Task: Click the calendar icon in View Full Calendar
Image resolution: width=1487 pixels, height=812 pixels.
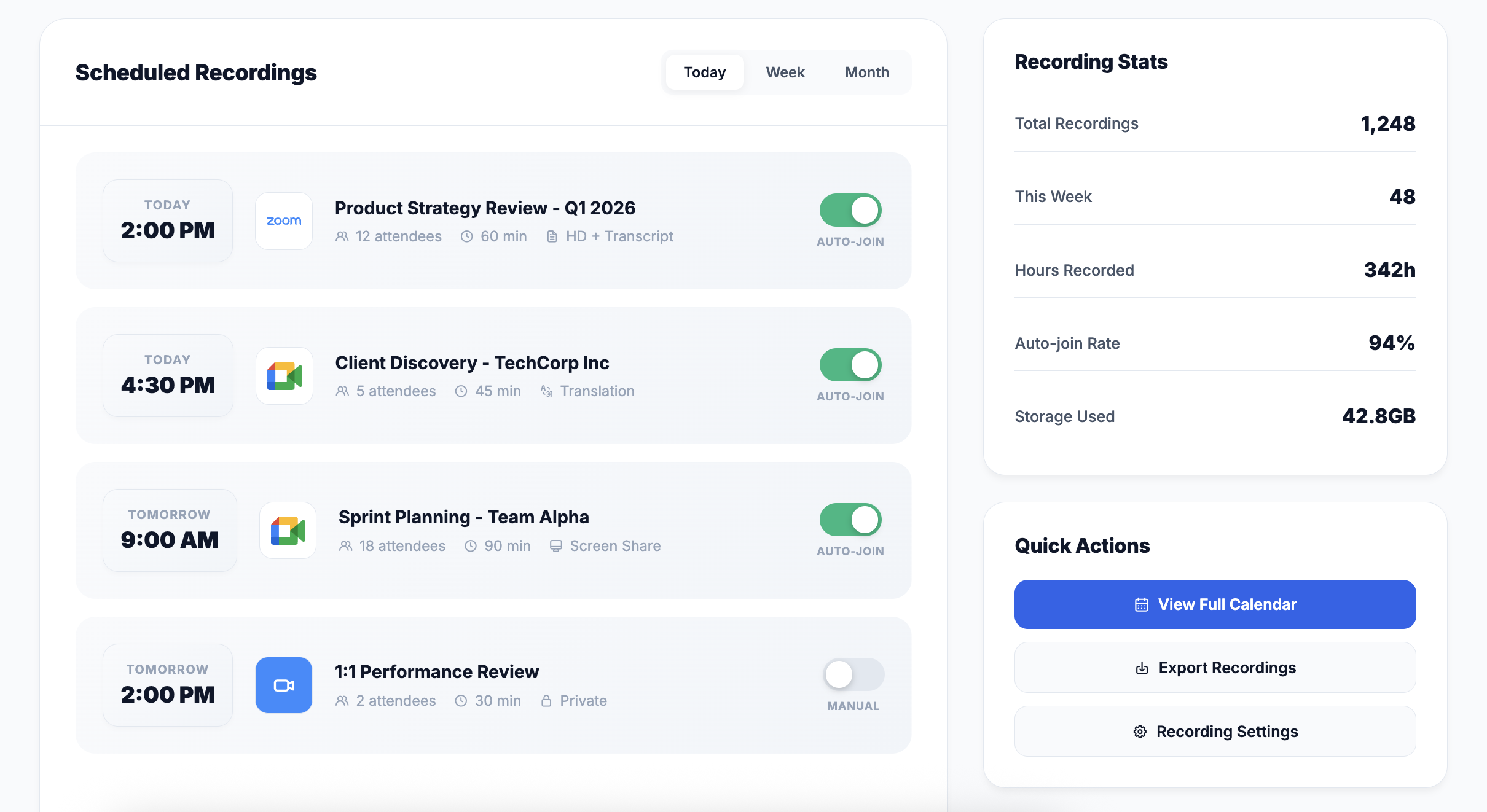Action: click(1141, 605)
